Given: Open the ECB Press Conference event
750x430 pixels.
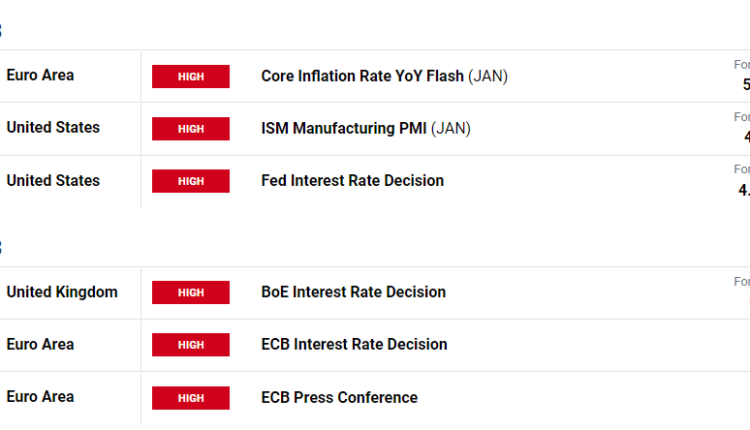Looking at the screenshot, I should pos(339,397).
